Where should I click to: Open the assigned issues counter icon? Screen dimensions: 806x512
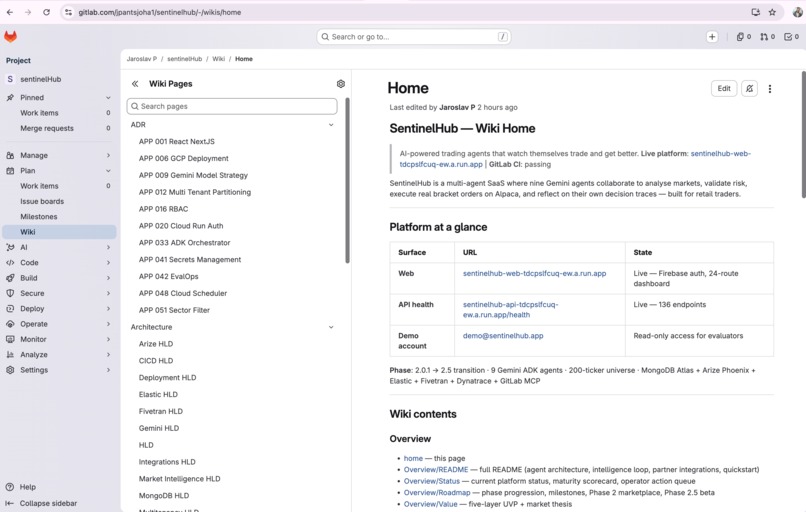744,36
